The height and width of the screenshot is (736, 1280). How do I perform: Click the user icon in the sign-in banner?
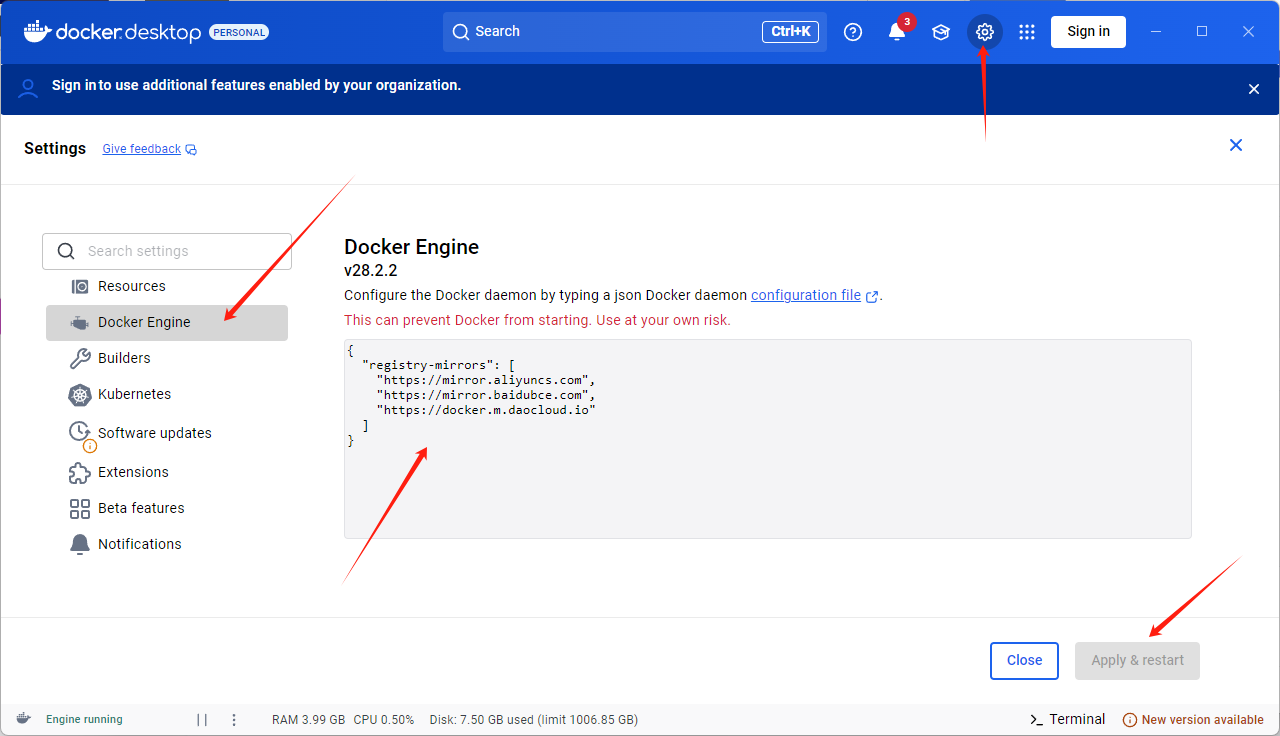29,87
